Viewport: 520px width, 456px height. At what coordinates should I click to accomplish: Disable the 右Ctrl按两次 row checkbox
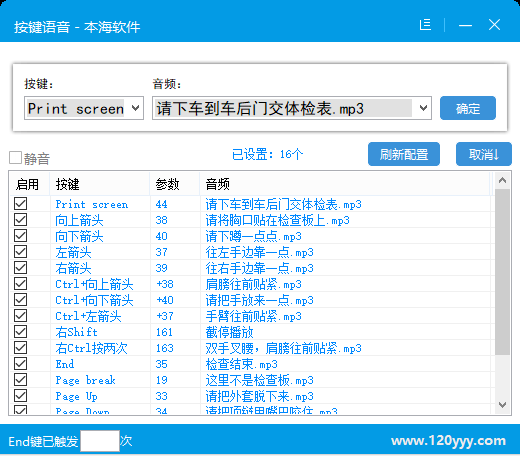(20, 347)
